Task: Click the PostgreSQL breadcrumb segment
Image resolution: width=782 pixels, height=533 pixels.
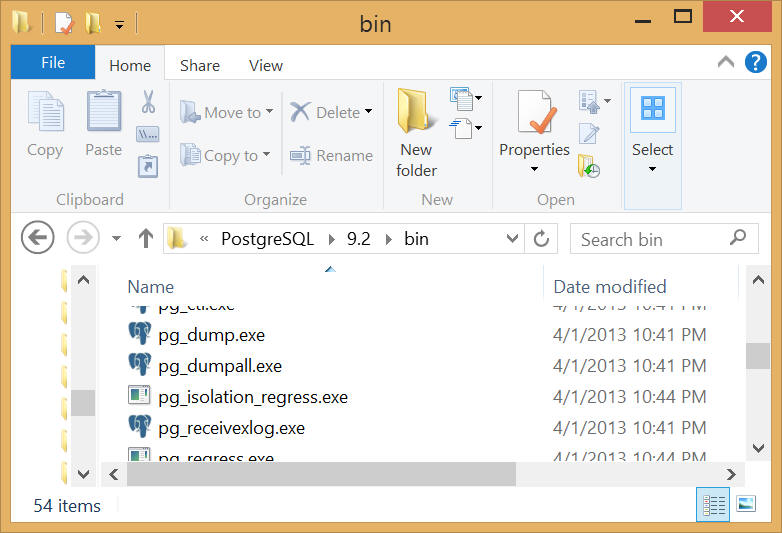Action: tap(267, 239)
